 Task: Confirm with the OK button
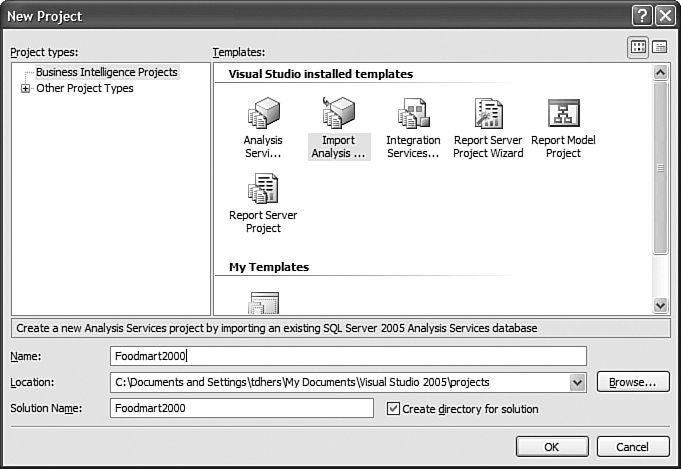[x=552, y=447]
